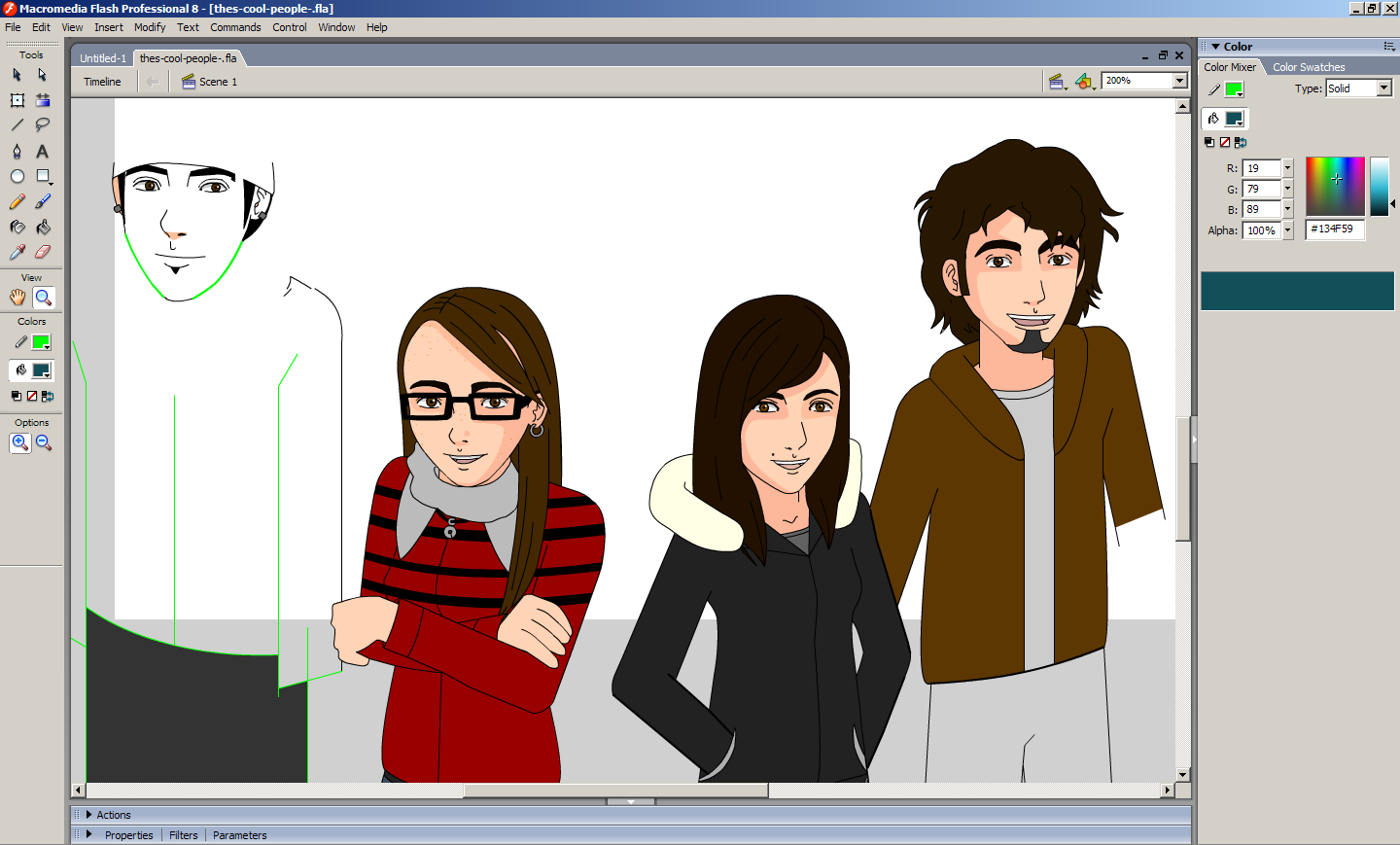The height and width of the screenshot is (845, 1400).
Task: Click Black and White button in Tools
Action: [x=16, y=396]
